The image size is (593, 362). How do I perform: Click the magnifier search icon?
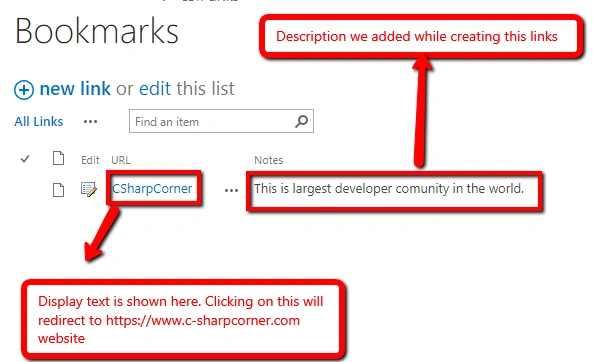(x=301, y=121)
